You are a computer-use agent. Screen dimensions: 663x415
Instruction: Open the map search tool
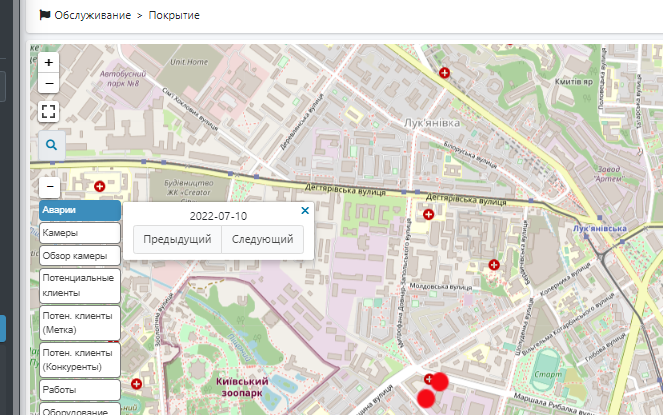51,146
